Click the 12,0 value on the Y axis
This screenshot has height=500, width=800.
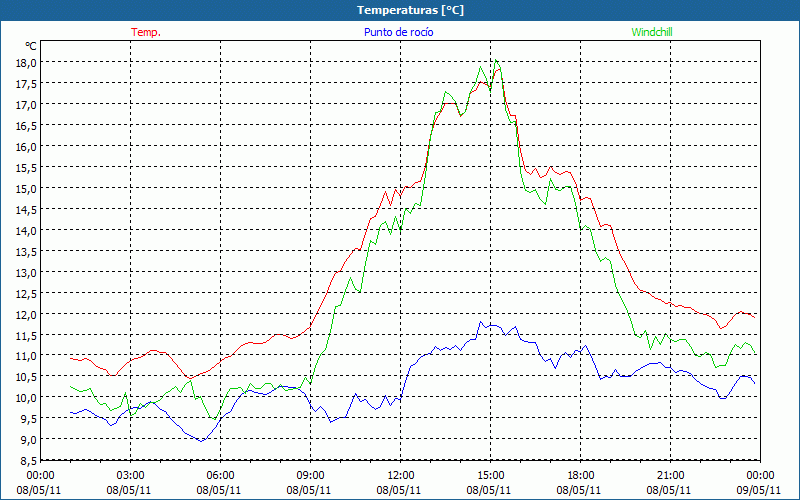pos(26,314)
